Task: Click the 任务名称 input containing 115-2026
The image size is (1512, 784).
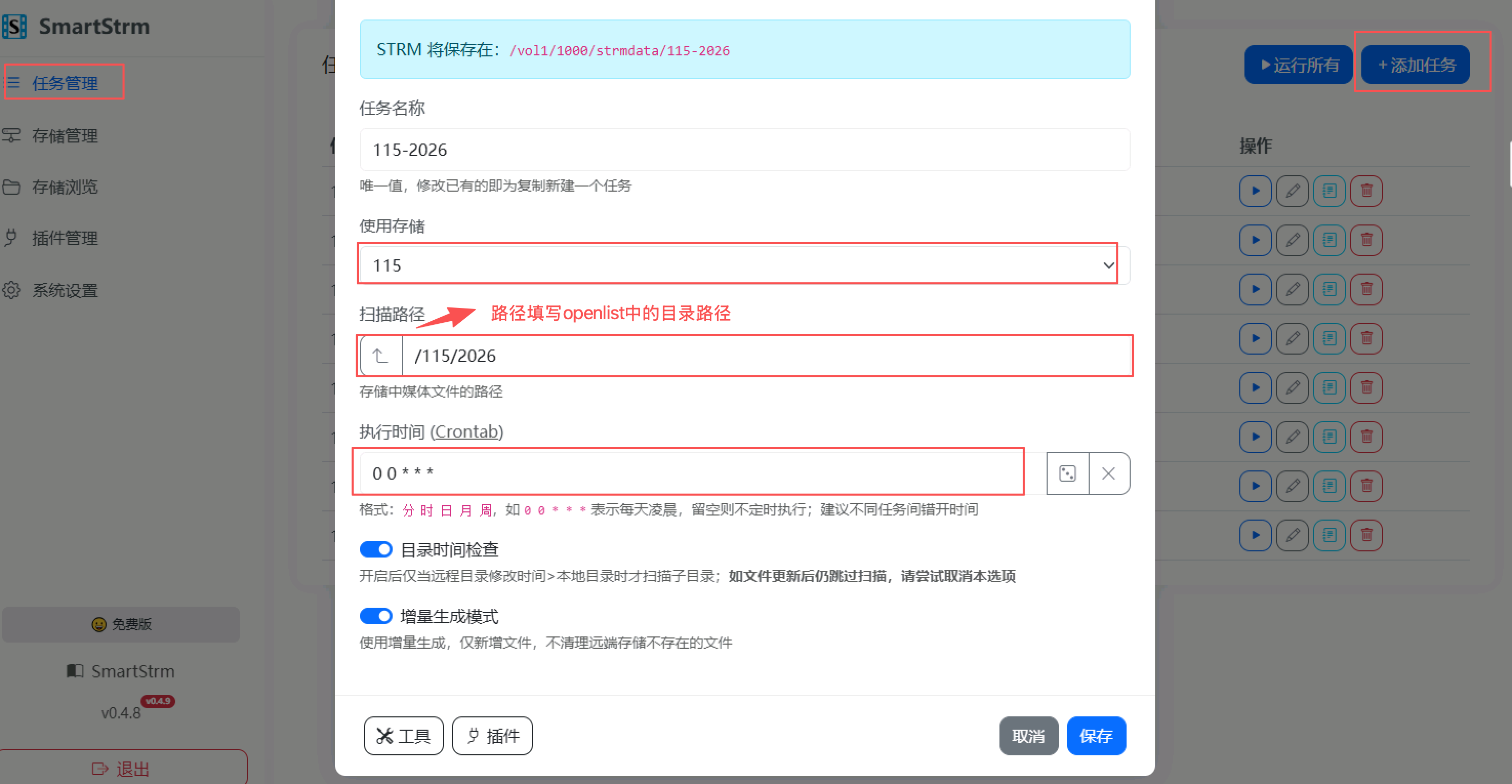Action: click(744, 150)
